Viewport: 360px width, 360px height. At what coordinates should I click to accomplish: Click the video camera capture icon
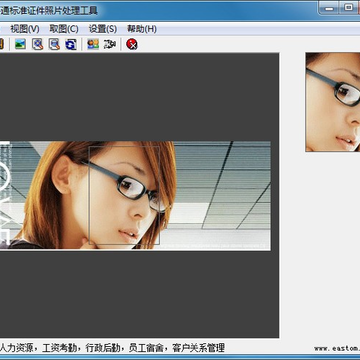pyautogui.click(x=110, y=44)
